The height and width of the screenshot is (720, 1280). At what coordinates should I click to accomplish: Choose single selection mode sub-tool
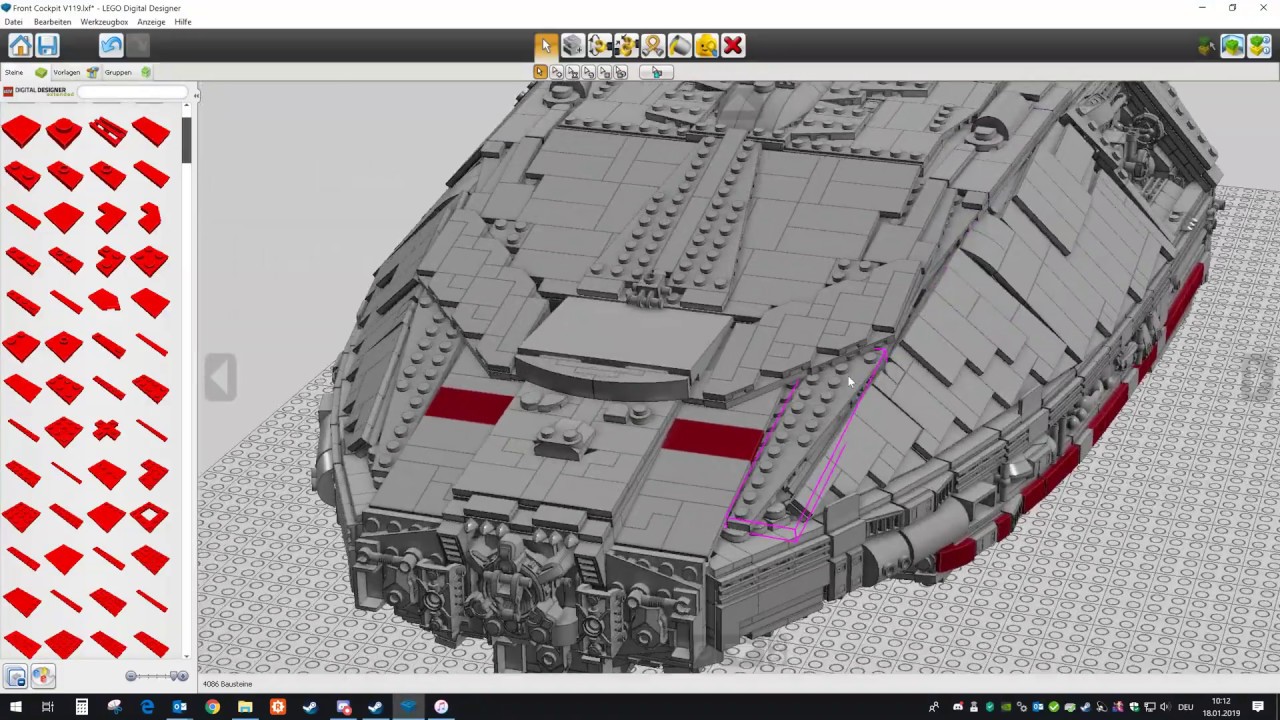[x=541, y=72]
